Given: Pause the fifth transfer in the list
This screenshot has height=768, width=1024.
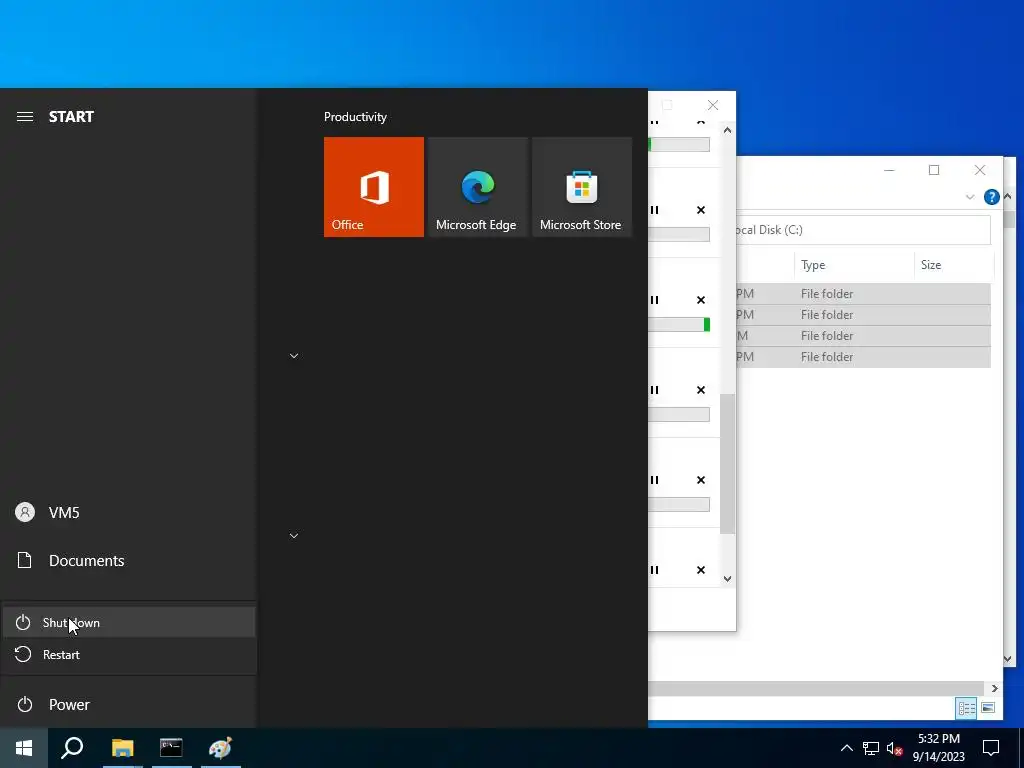Looking at the screenshot, I should 654,480.
